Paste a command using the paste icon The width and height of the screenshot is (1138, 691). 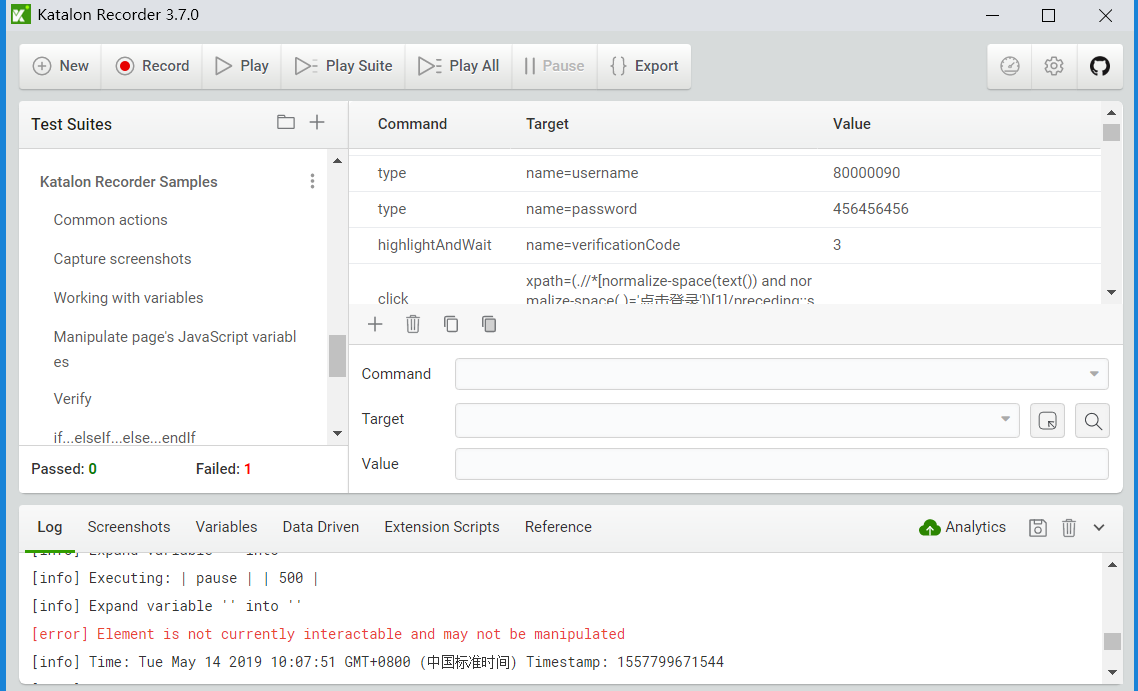point(489,324)
